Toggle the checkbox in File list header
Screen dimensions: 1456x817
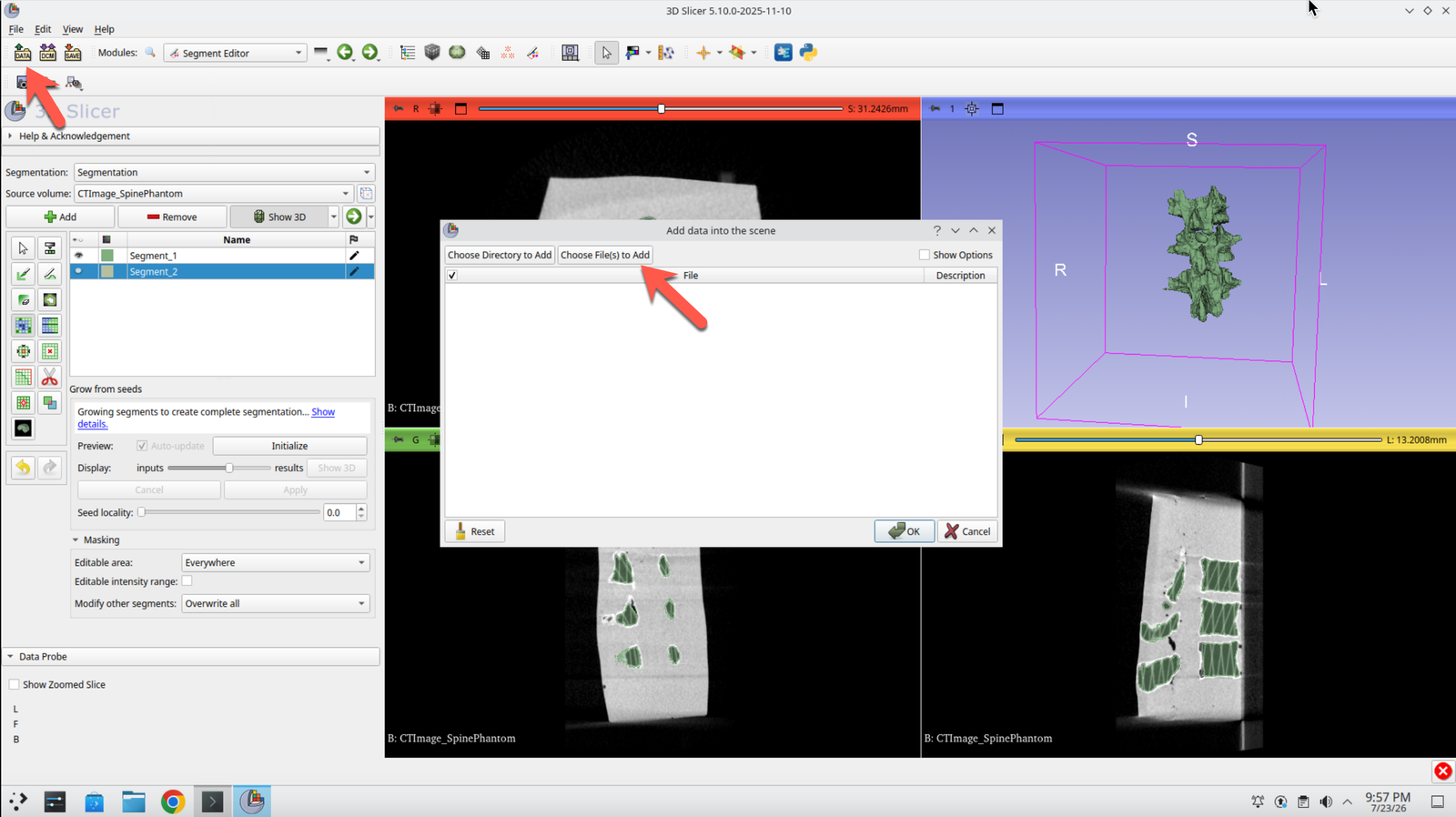[x=452, y=275]
